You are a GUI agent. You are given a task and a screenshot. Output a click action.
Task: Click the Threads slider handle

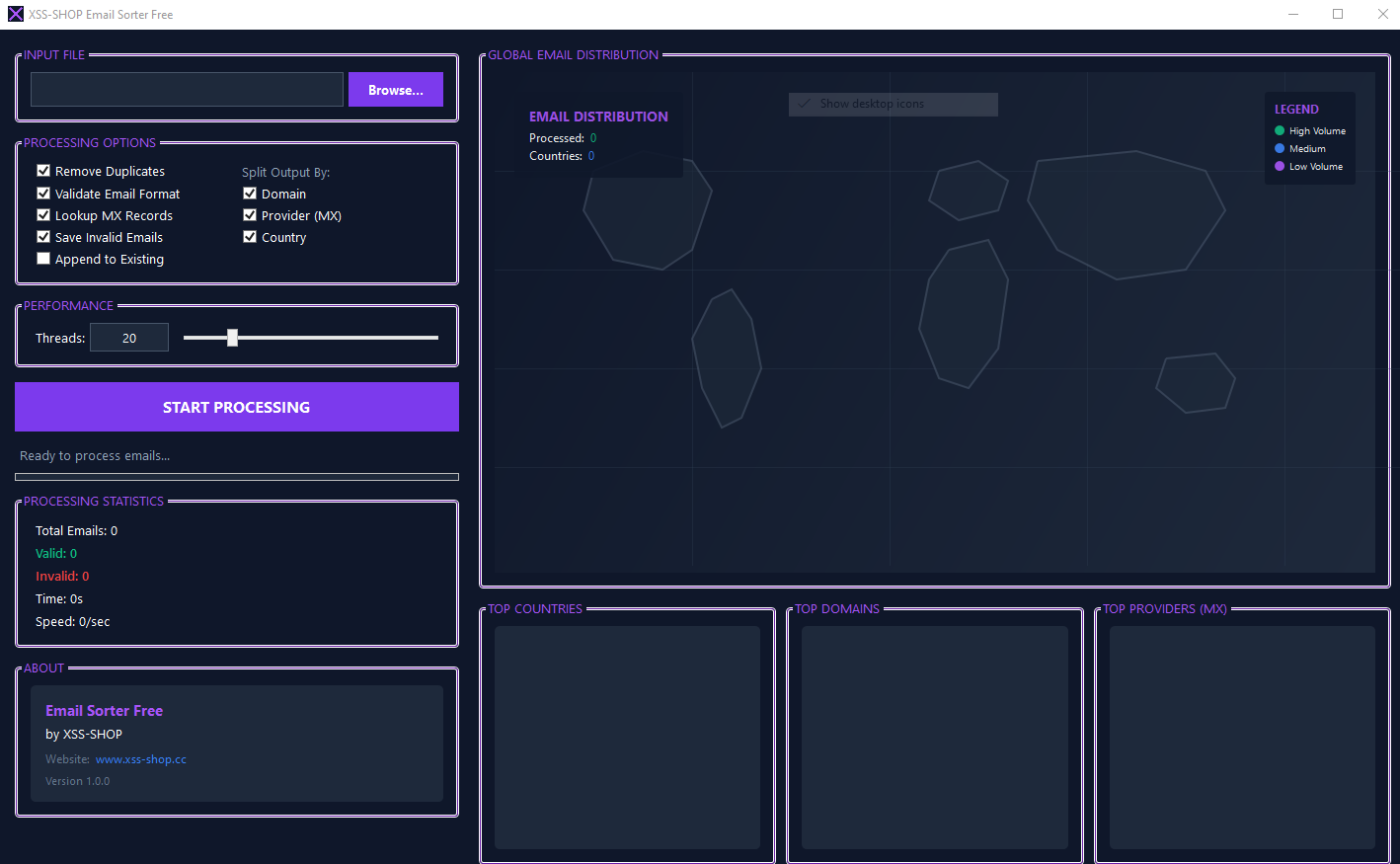(232, 337)
